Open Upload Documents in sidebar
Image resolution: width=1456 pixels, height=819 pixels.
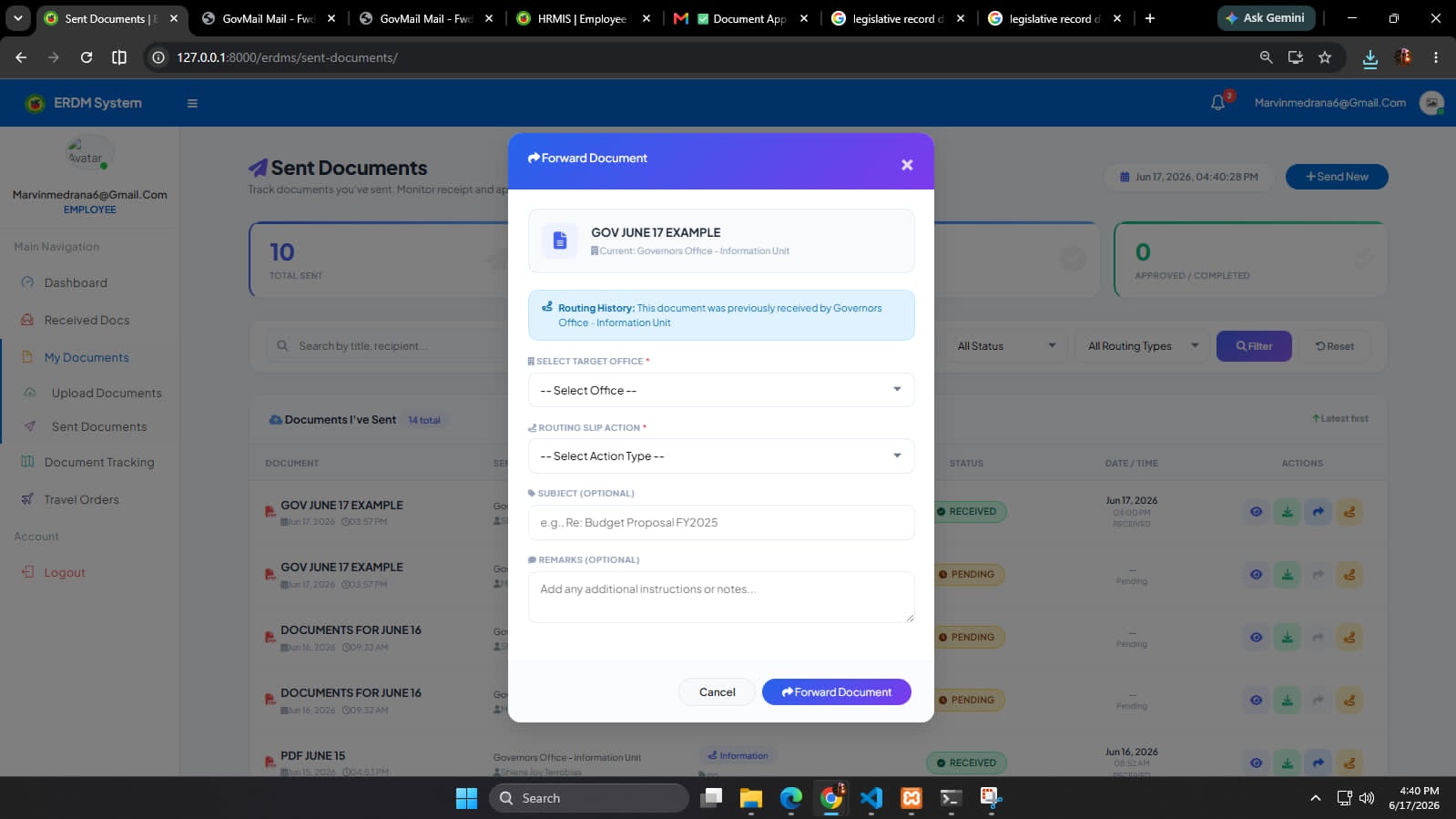click(x=107, y=393)
